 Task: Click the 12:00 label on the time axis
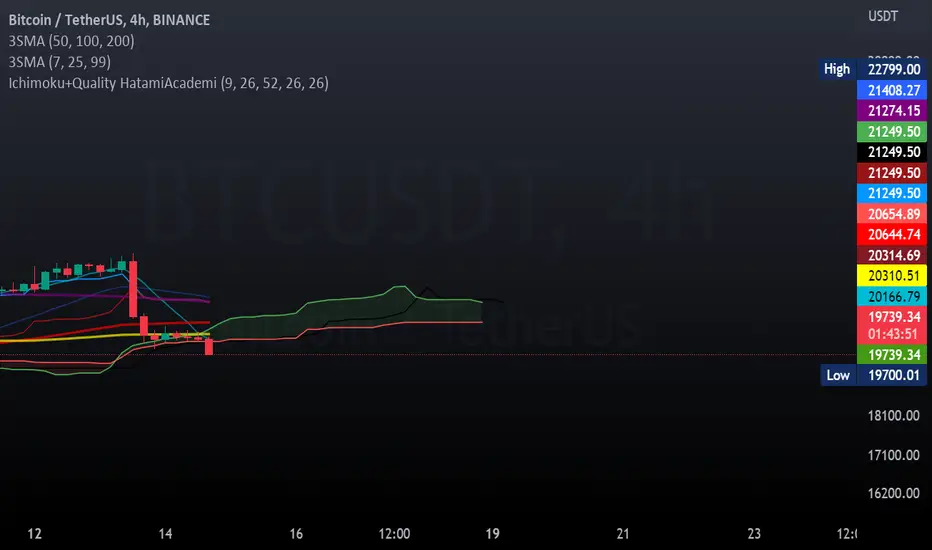(395, 534)
